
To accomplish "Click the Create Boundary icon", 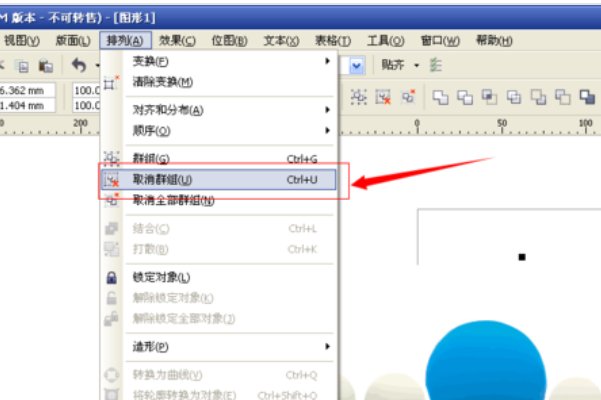I will (x=587, y=97).
